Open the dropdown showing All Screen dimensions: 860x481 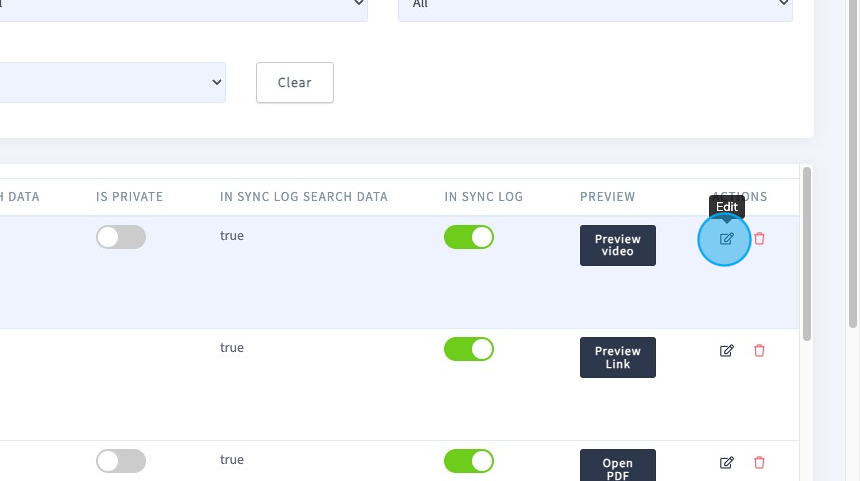595,5
